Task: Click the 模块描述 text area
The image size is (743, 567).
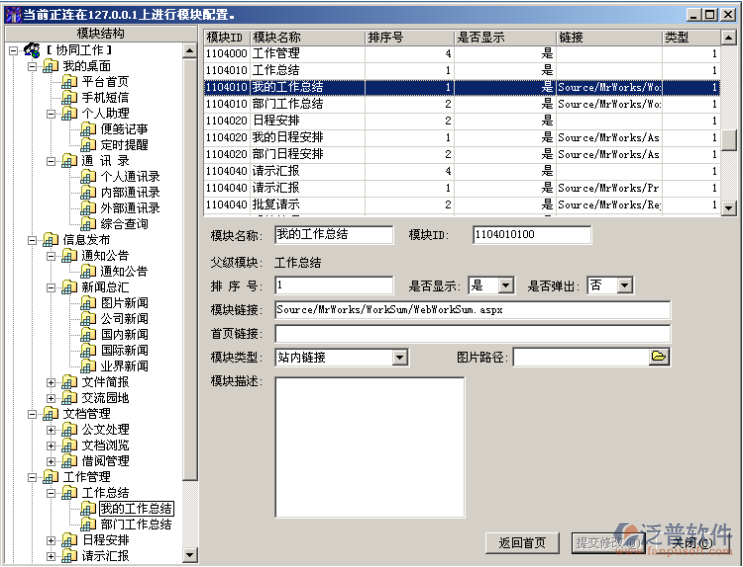Action: pos(370,447)
